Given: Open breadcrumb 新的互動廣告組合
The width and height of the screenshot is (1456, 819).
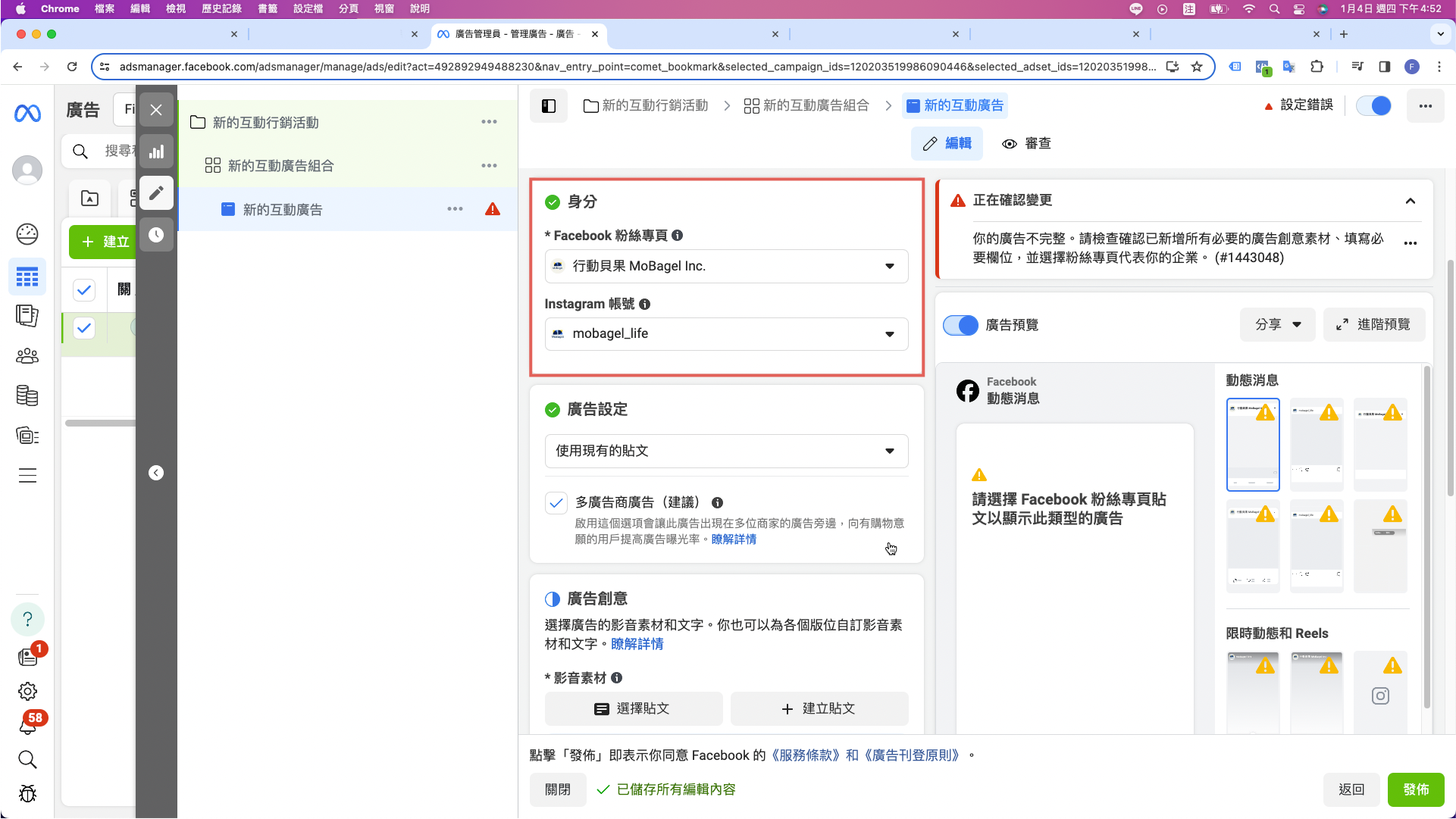Looking at the screenshot, I should (x=806, y=106).
